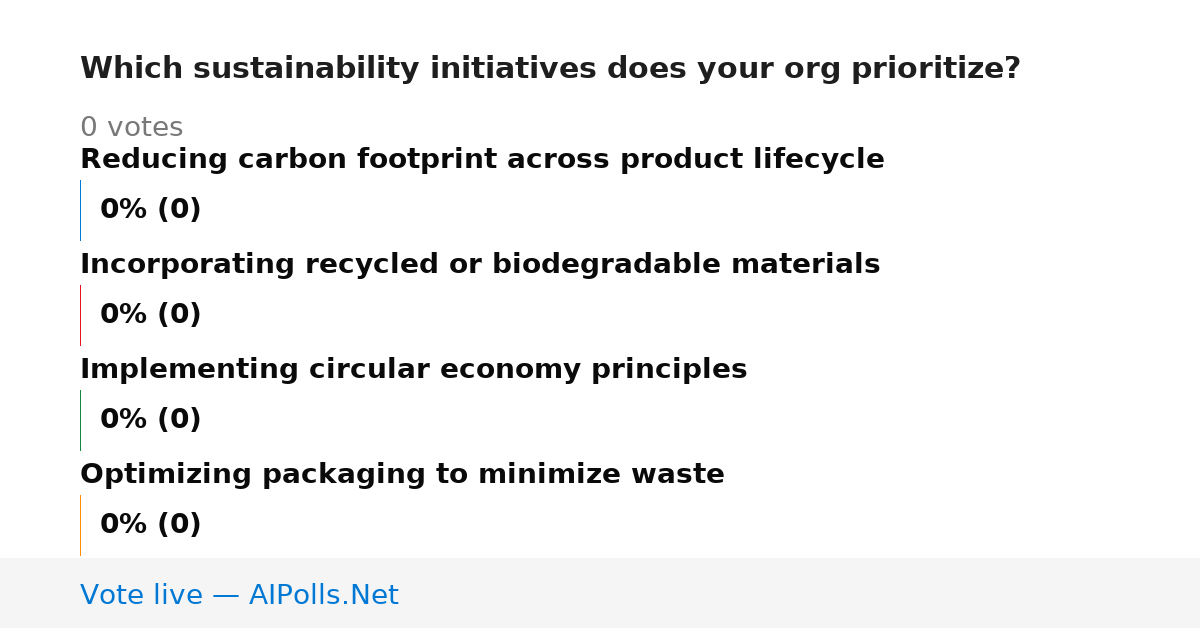This screenshot has height=628, width=1200.
Task: Click the 0 votes total counter
Action: pyautogui.click(x=131, y=128)
